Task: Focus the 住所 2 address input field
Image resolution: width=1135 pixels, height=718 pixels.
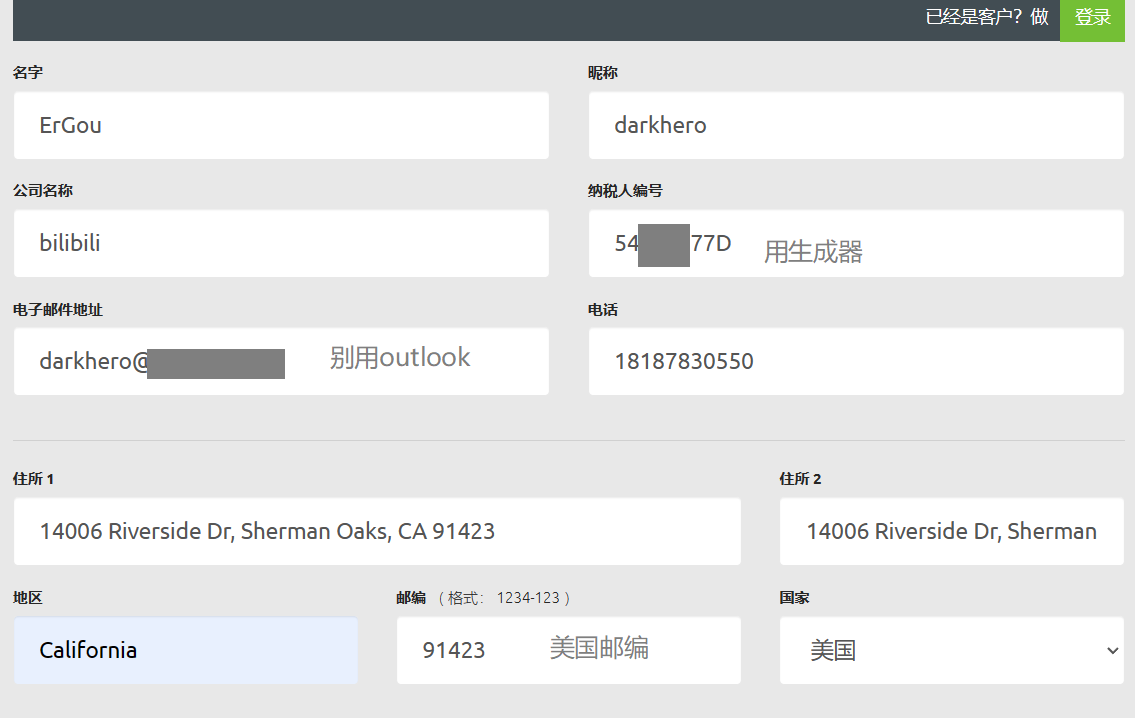Action: coord(951,532)
